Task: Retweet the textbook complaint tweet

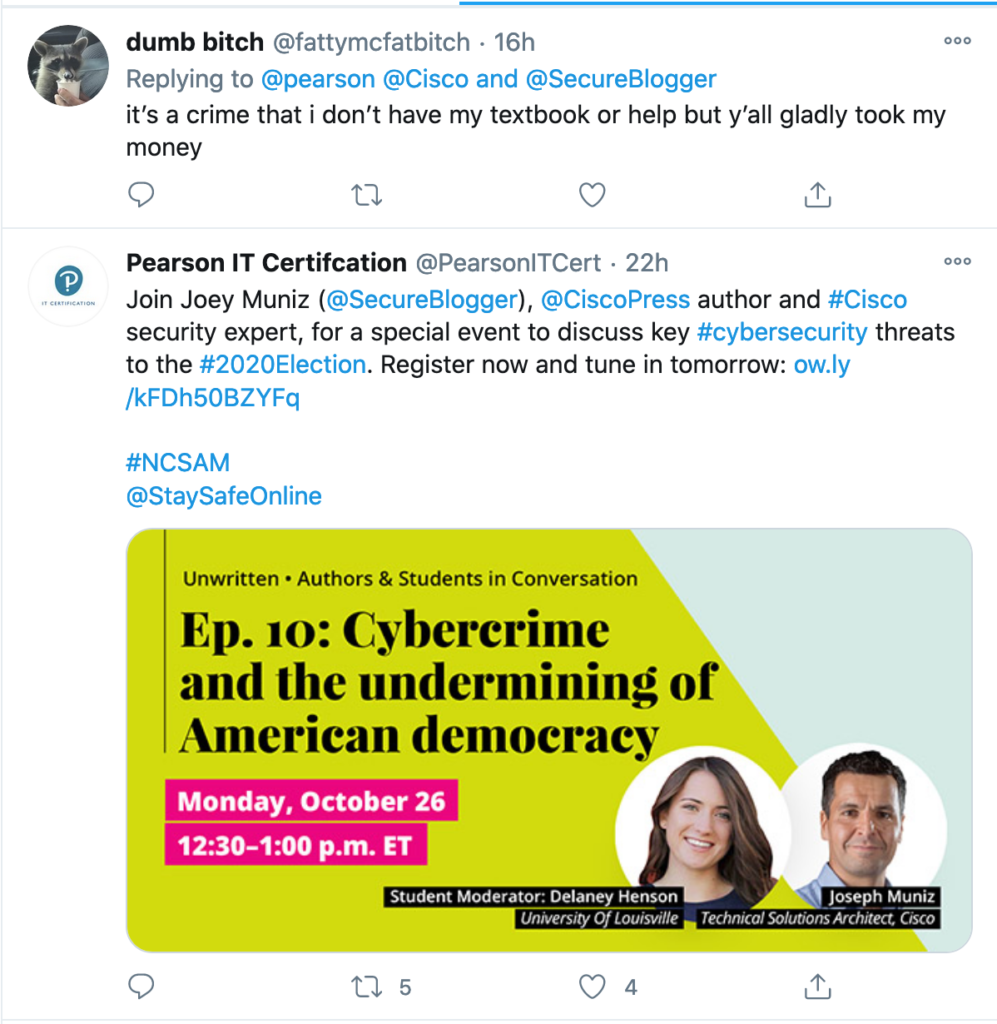Action: (x=367, y=194)
